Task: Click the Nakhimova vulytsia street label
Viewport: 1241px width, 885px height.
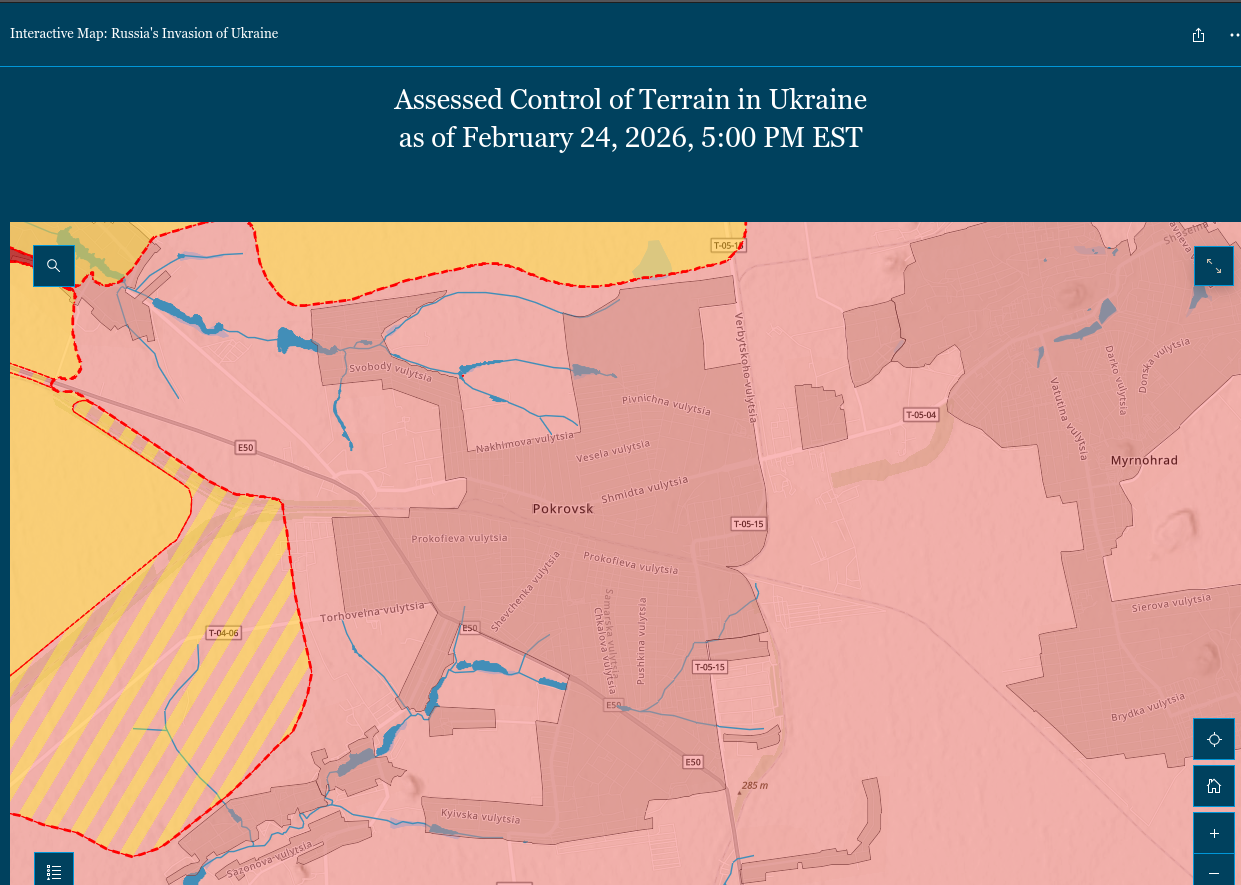Action: coord(525,442)
